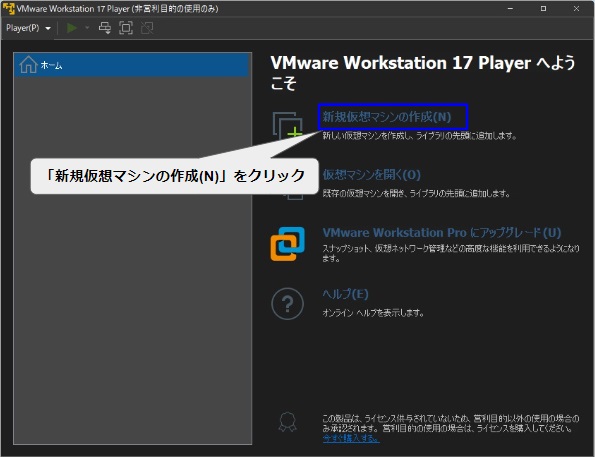Open the power options arrow beside play
595x457 pixels.
coord(87,28)
